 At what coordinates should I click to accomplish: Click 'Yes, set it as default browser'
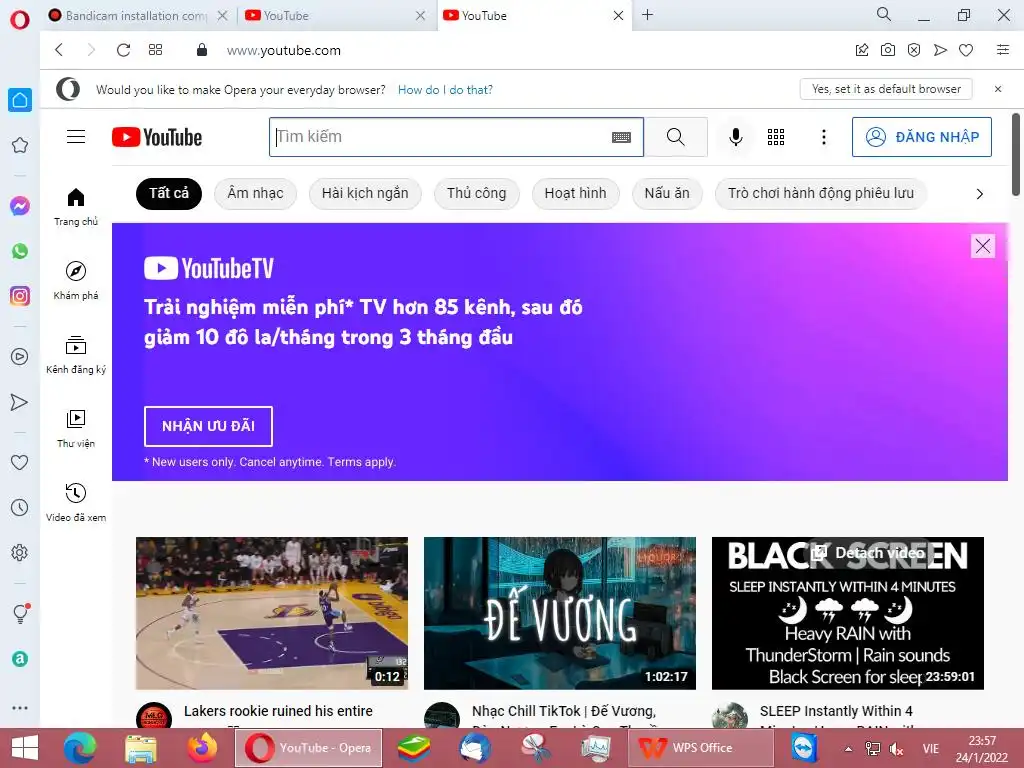click(x=886, y=89)
